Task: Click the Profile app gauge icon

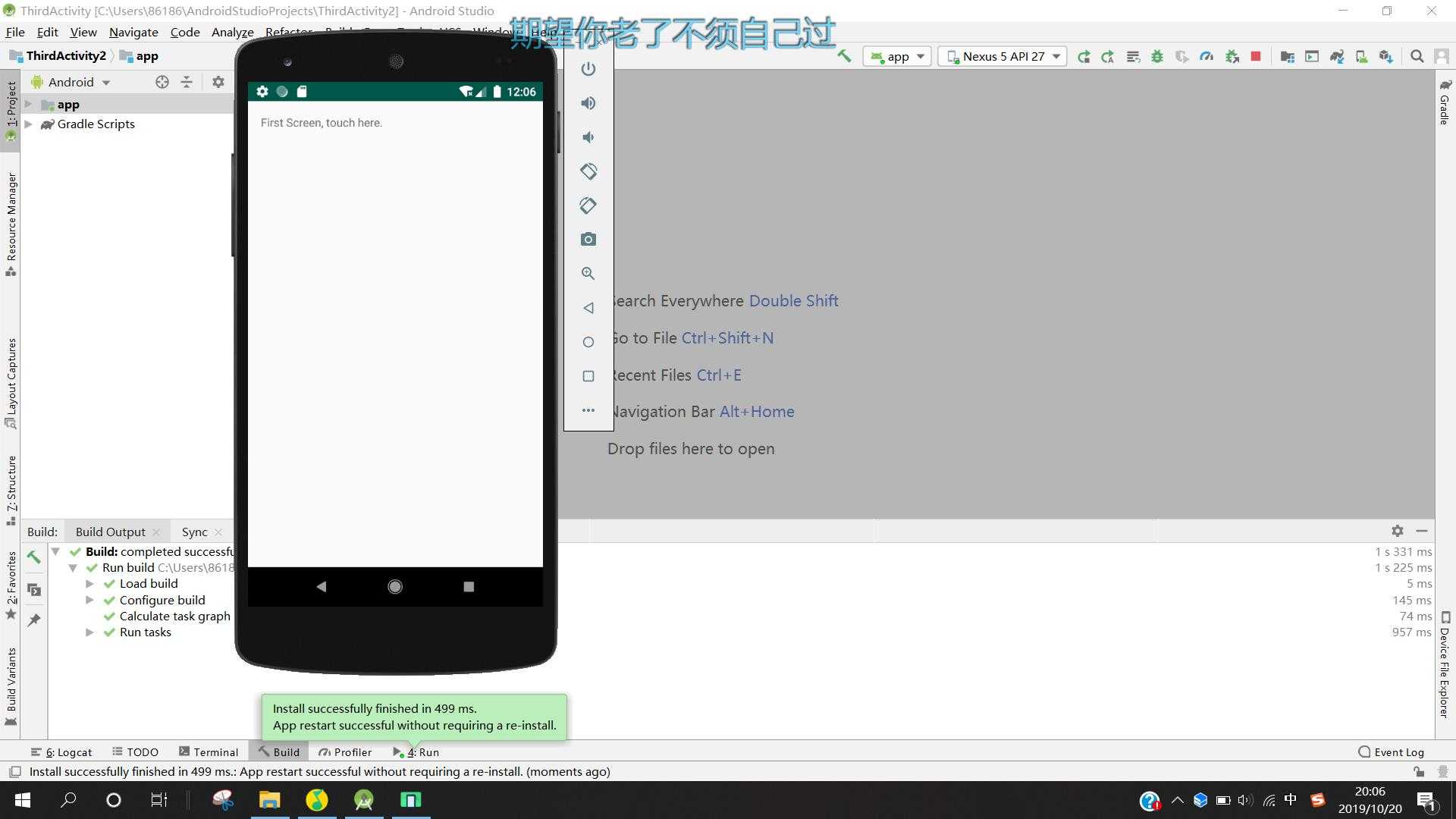Action: pos(1207,56)
